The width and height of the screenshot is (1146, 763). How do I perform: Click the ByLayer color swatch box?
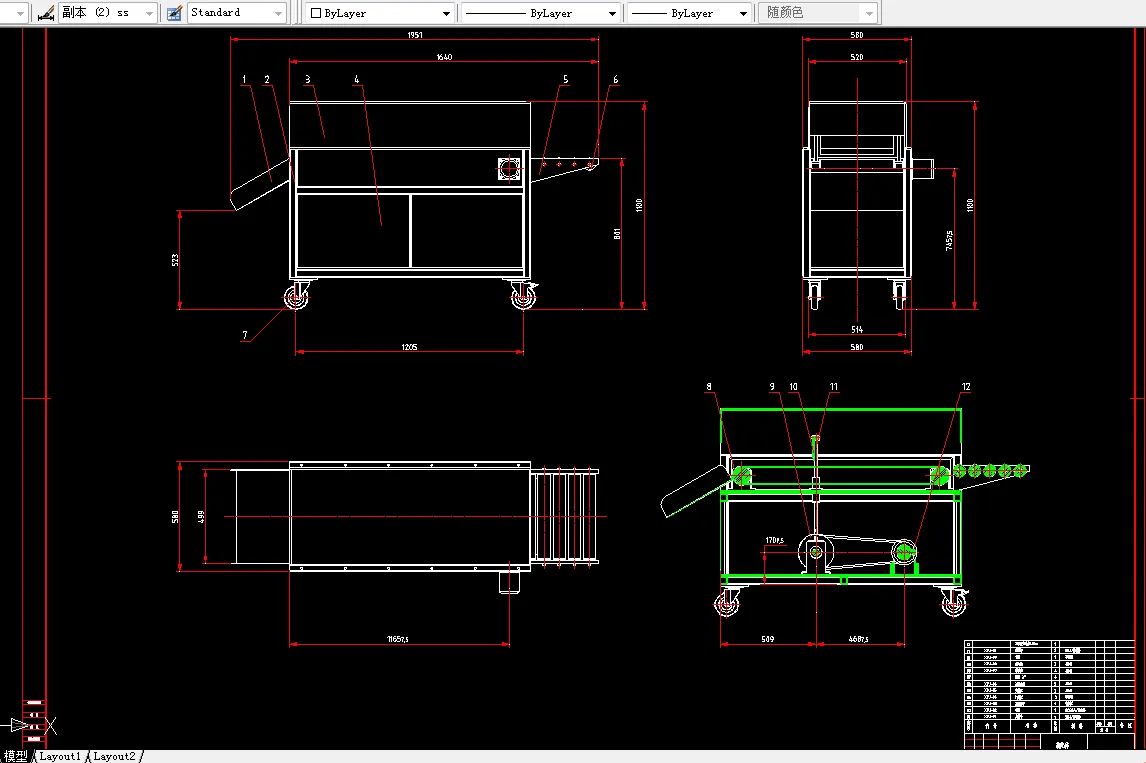(316, 13)
